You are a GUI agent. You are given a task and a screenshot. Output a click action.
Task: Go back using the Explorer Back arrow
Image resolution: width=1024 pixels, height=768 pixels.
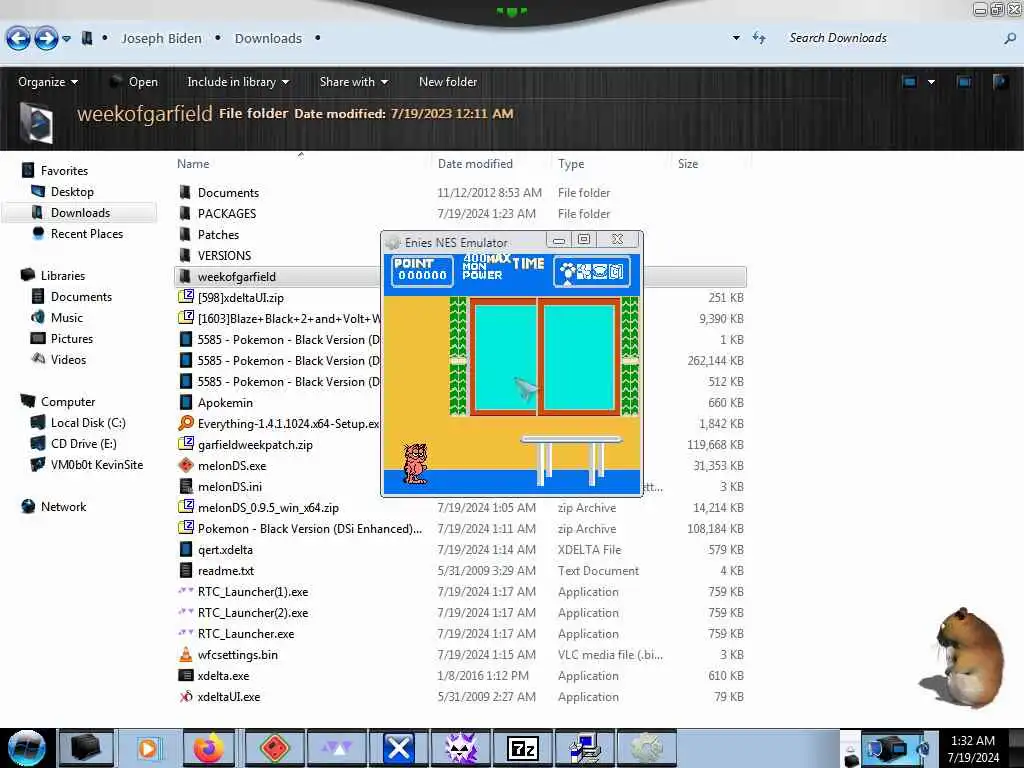(18, 39)
